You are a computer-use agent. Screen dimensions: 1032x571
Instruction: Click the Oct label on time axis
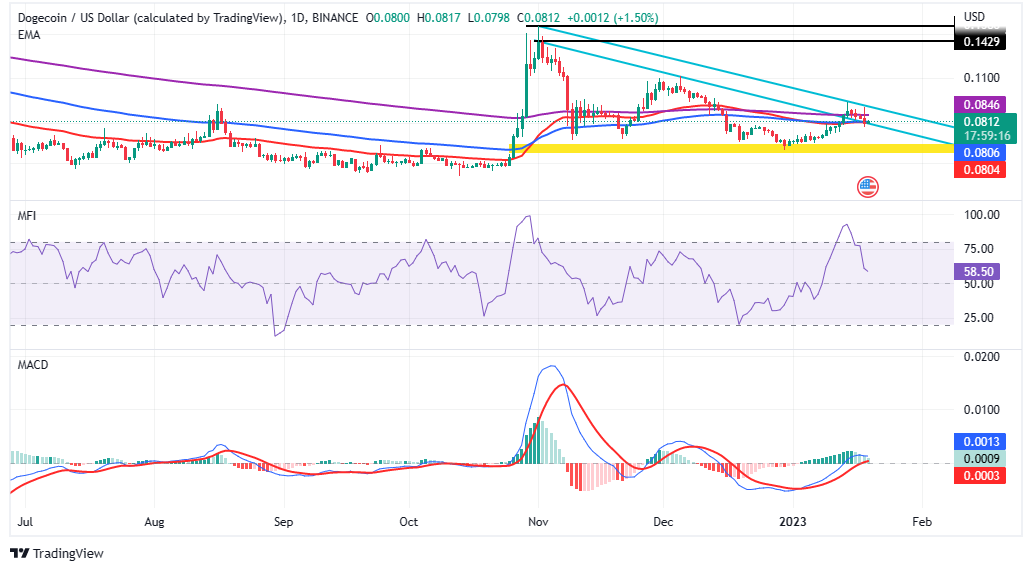coord(409,522)
